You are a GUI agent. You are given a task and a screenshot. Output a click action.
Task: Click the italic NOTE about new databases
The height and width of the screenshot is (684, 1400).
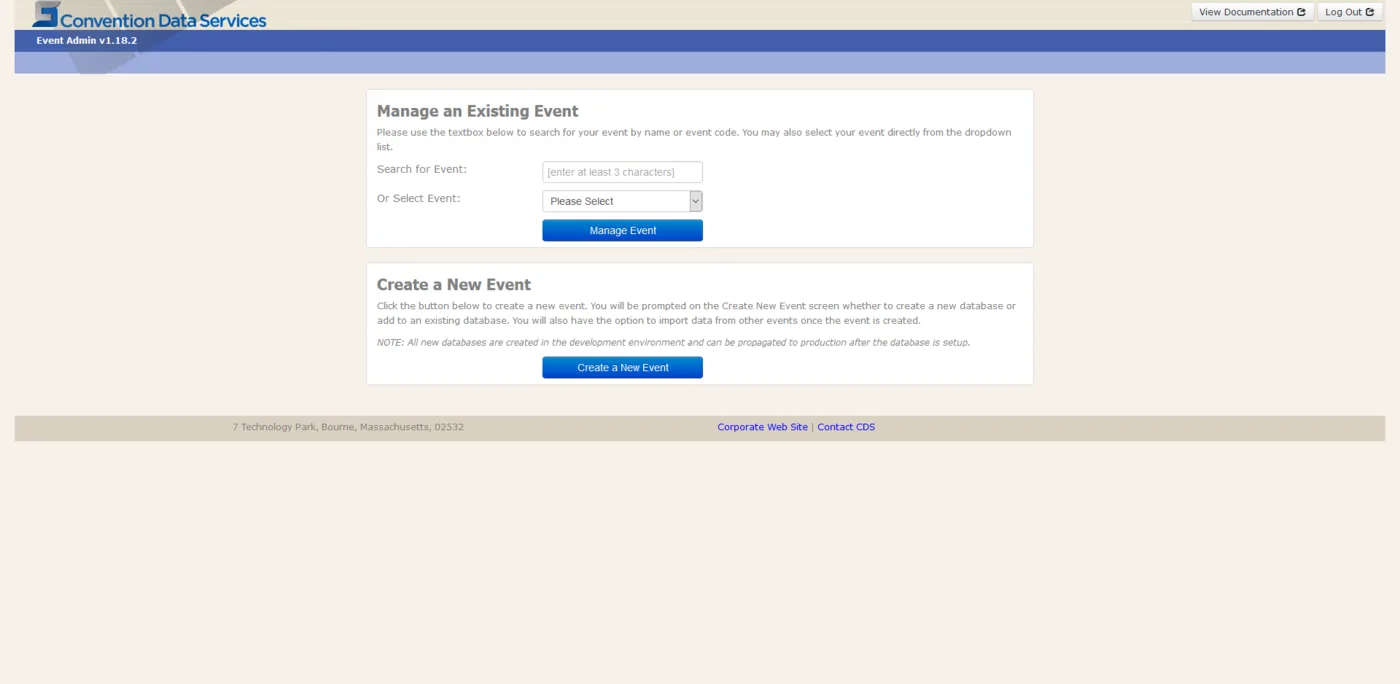pyautogui.click(x=673, y=342)
